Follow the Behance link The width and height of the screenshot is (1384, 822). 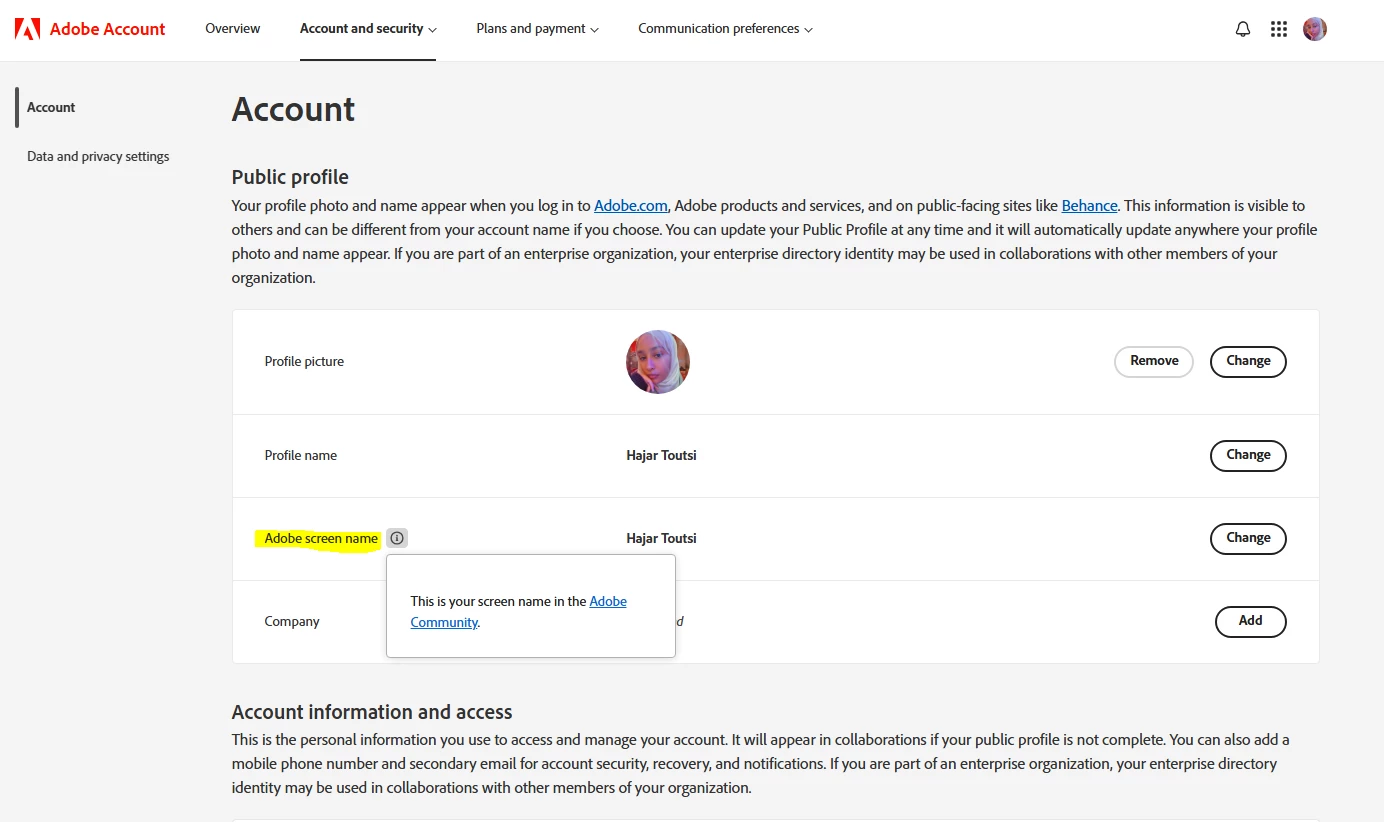click(x=1089, y=205)
